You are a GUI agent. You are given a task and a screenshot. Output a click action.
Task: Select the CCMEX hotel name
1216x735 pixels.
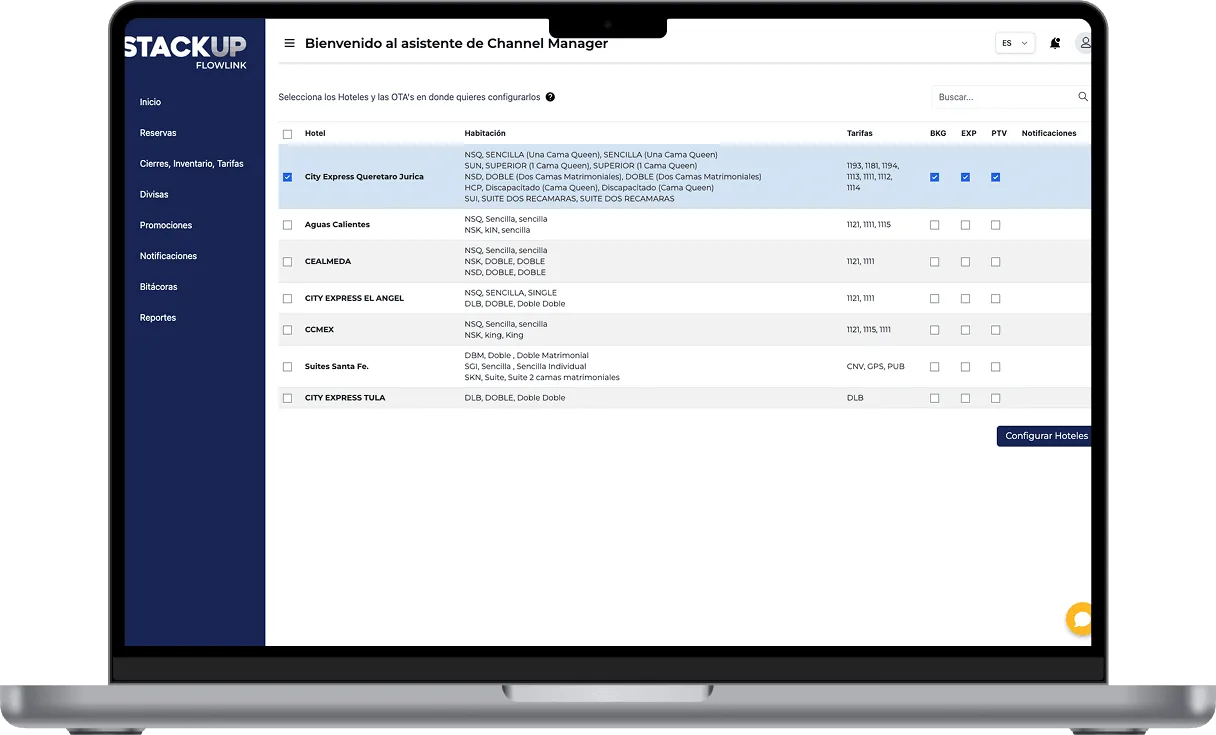click(x=320, y=330)
